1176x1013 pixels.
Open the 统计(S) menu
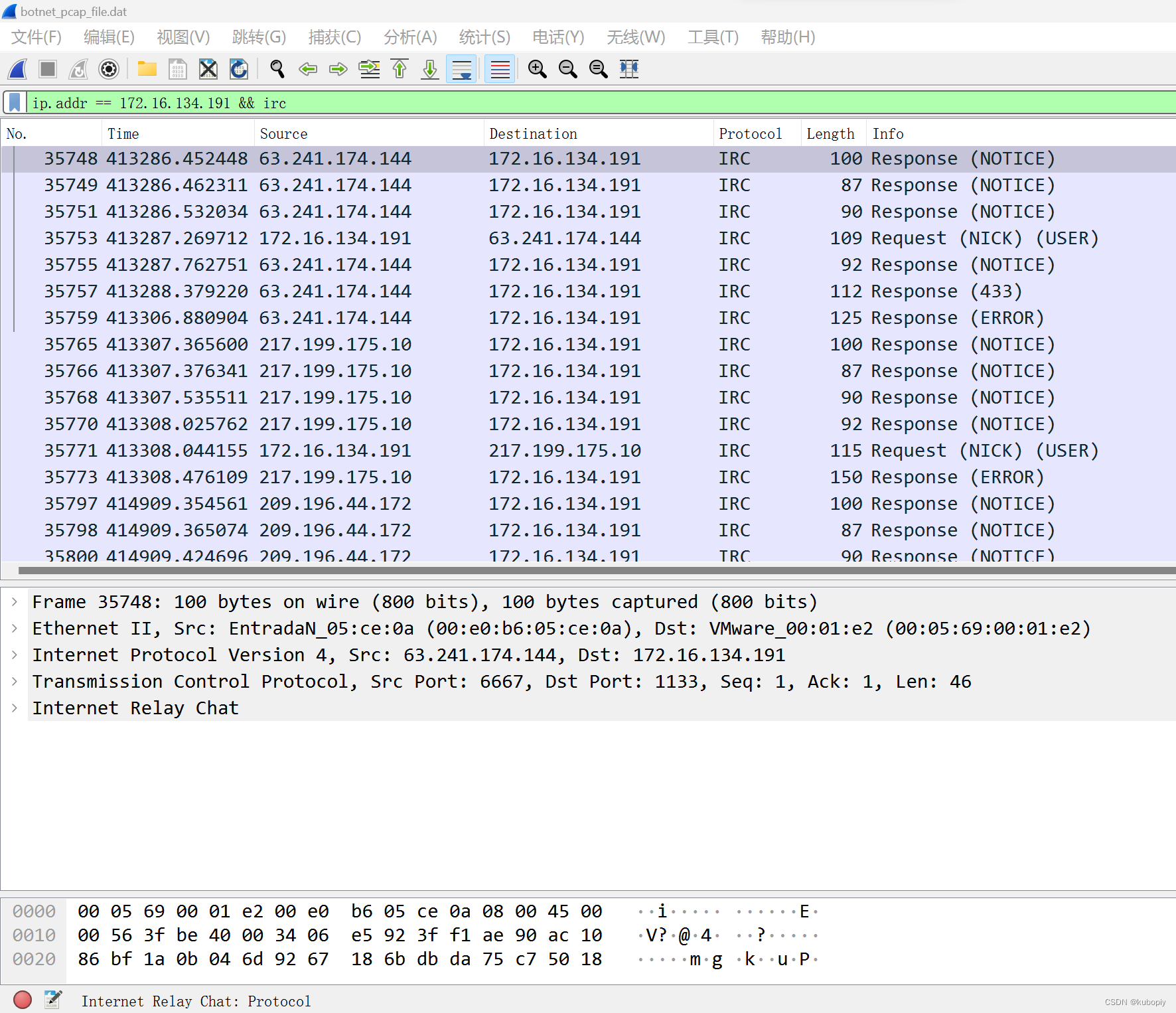484,37
